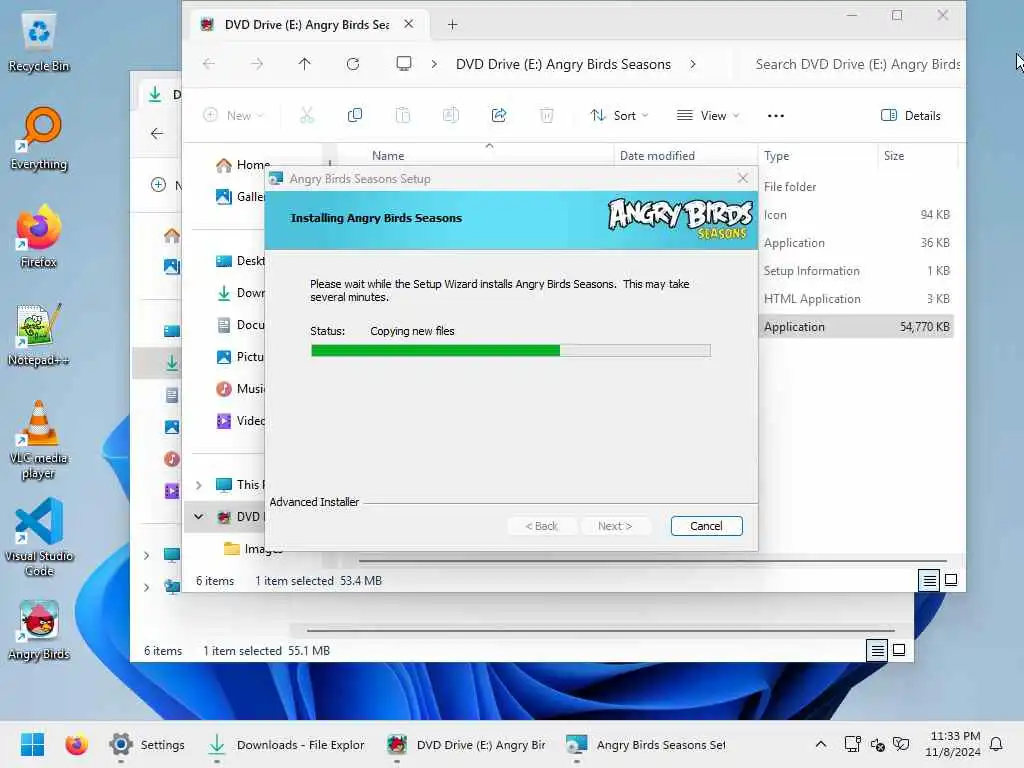Open the See more ellipsis menu

tap(775, 116)
